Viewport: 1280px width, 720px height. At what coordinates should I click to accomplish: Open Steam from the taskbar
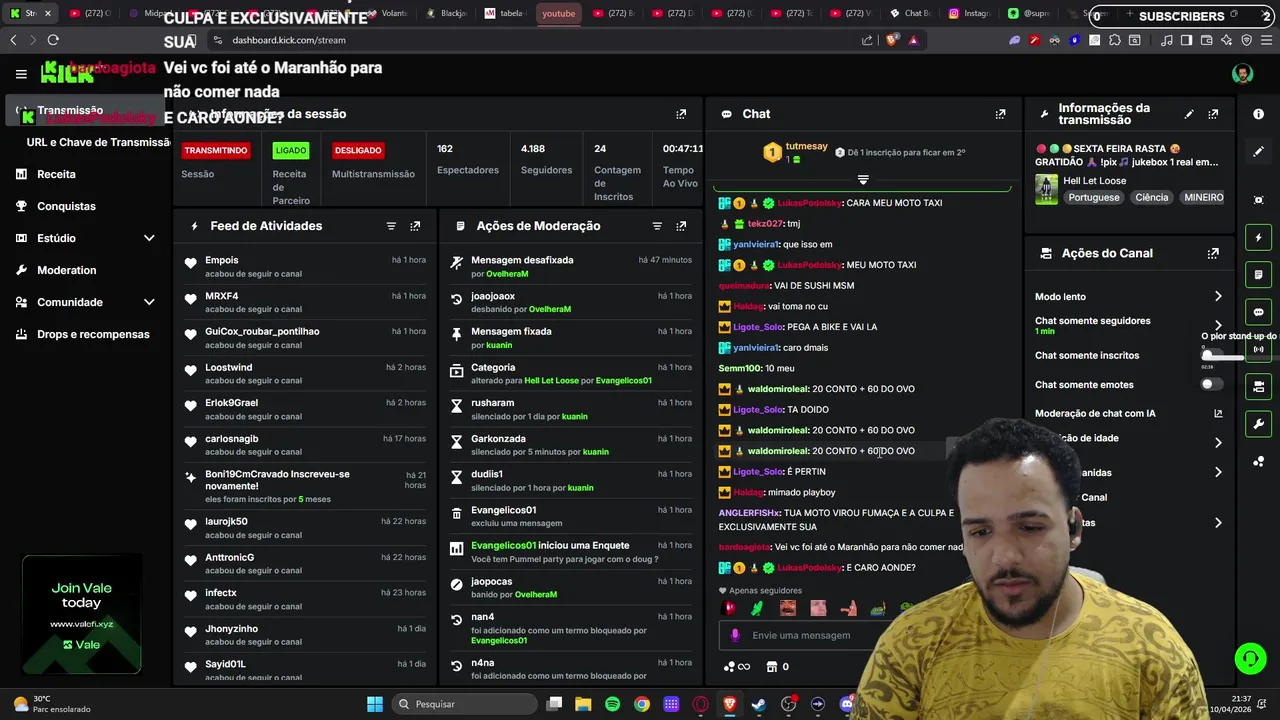pos(759,704)
